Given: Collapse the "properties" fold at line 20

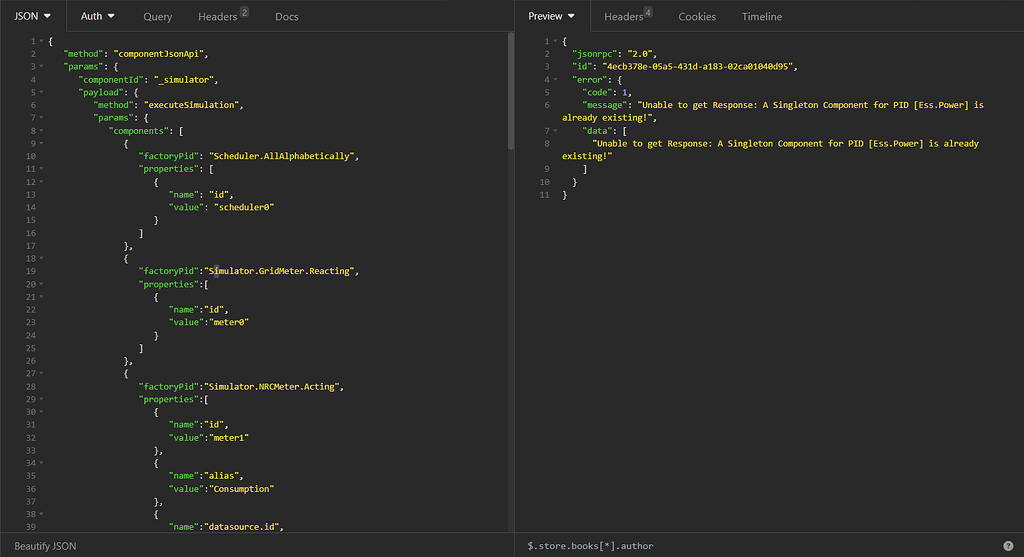Looking at the screenshot, I should point(41,284).
